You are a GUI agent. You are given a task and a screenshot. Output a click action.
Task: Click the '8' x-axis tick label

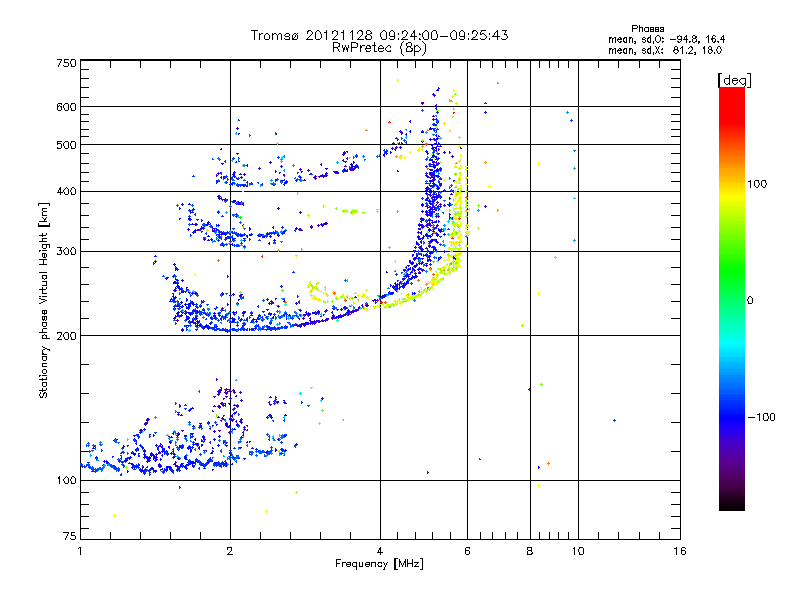[x=530, y=551]
